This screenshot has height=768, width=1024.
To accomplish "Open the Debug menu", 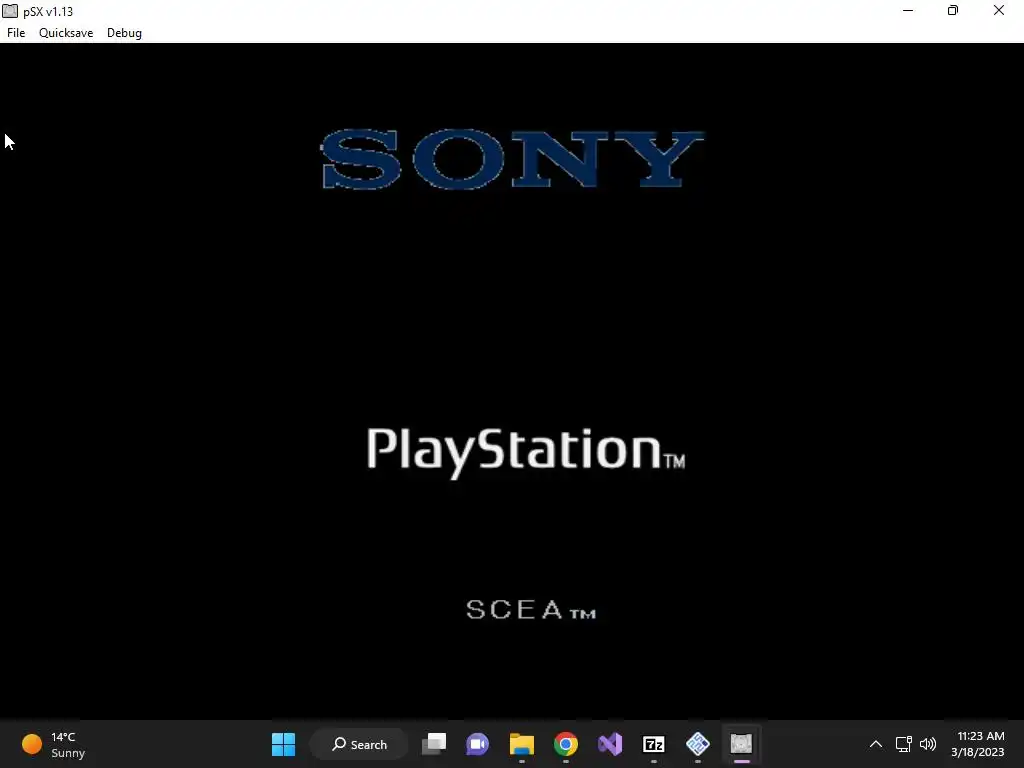I will point(124,33).
